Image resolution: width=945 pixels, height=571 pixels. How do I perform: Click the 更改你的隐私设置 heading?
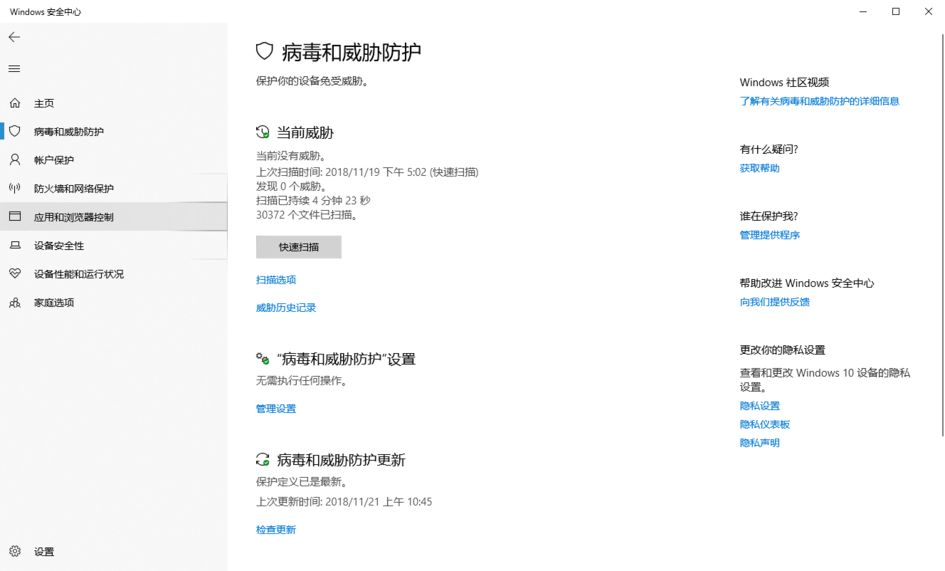[x=782, y=350]
